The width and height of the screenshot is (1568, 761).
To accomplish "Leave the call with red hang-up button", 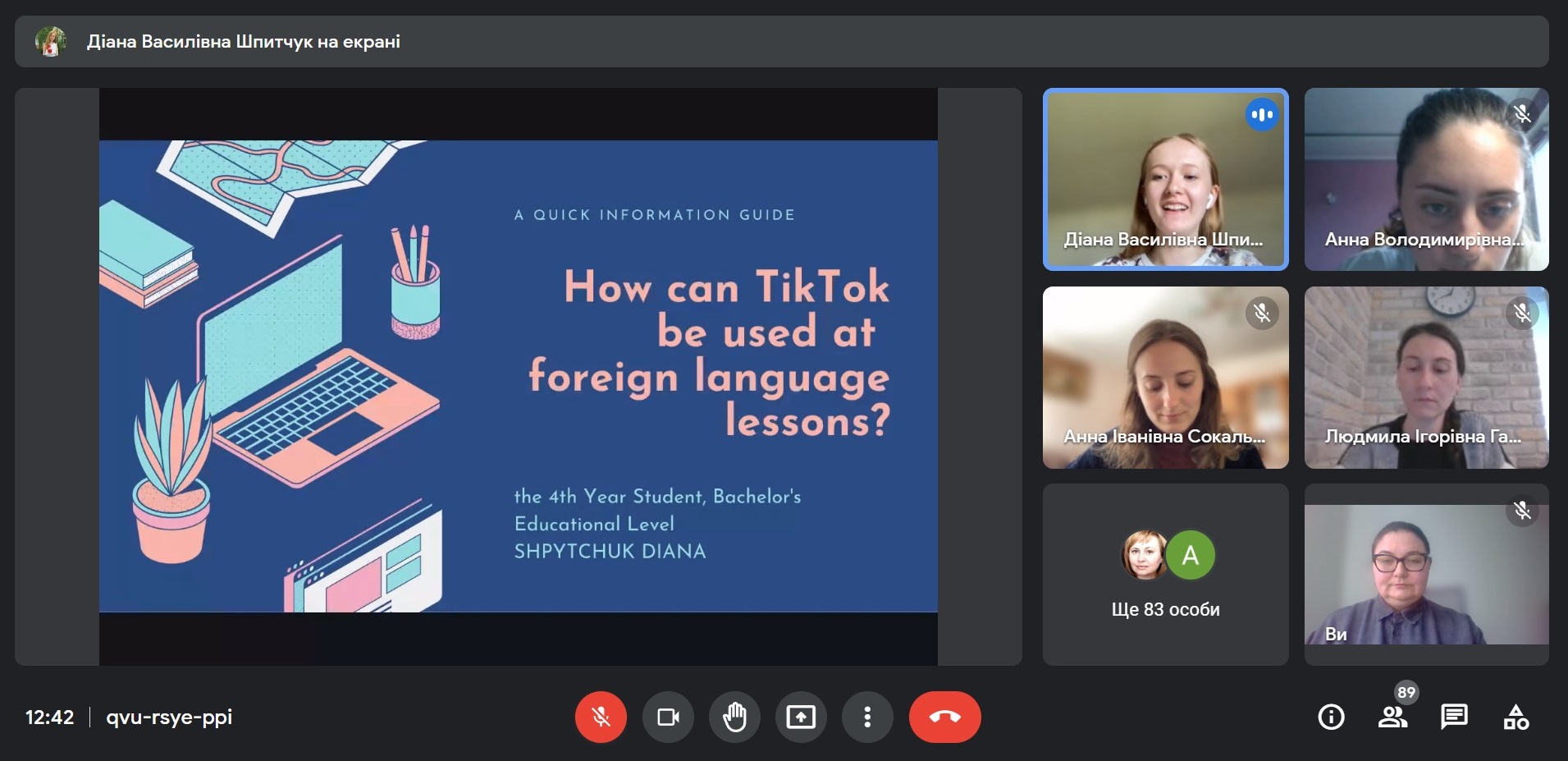I will tap(944, 717).
